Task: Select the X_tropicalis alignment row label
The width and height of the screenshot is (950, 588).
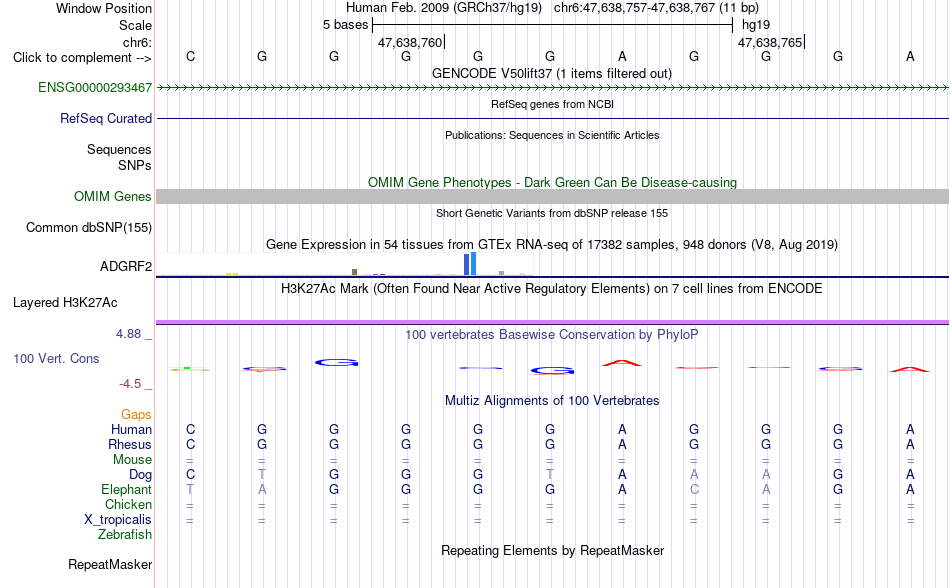Action: pyautogui.click(x=118, y=520)
